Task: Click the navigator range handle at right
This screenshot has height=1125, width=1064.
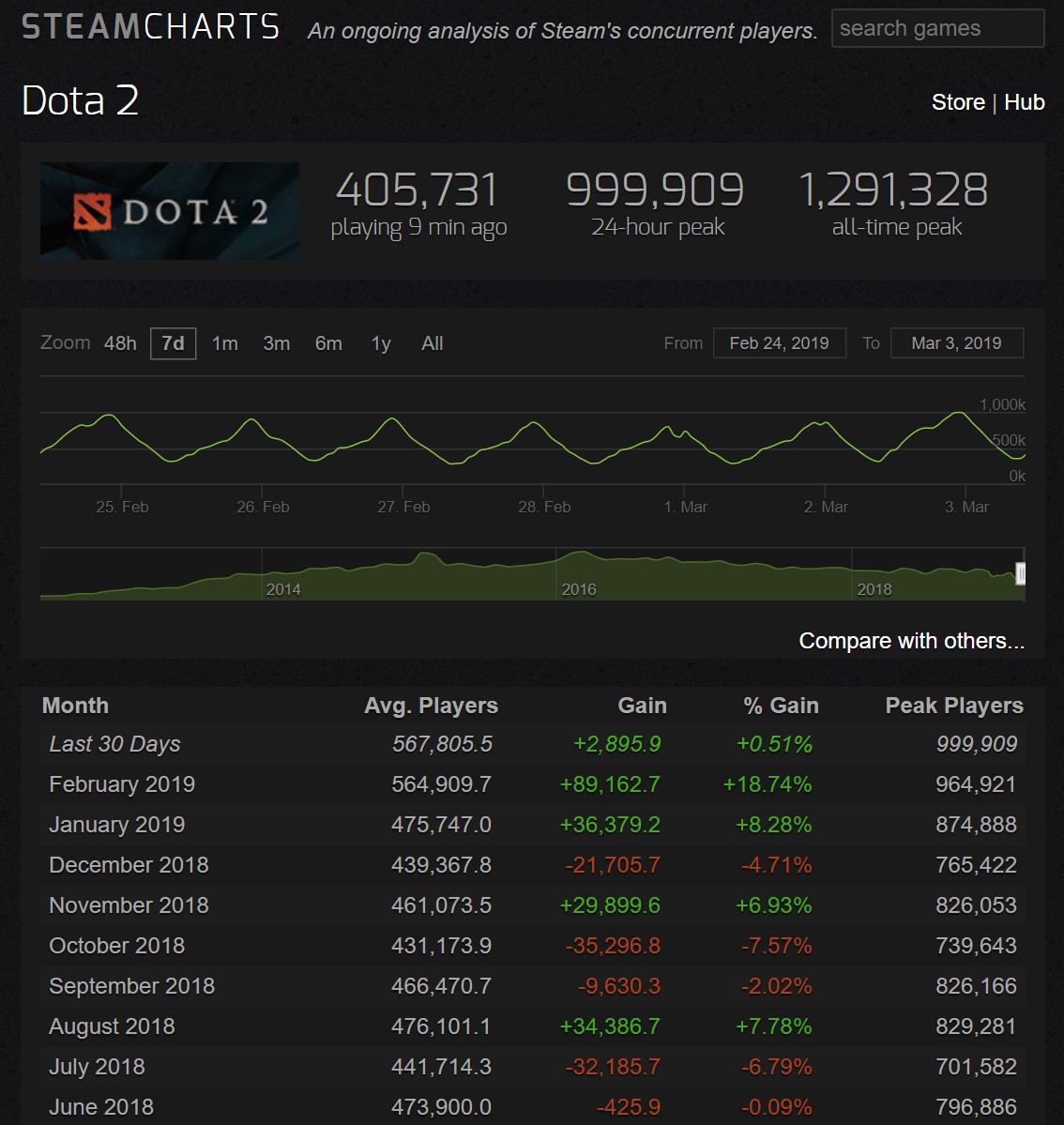Action: (x=1021, y=574)
